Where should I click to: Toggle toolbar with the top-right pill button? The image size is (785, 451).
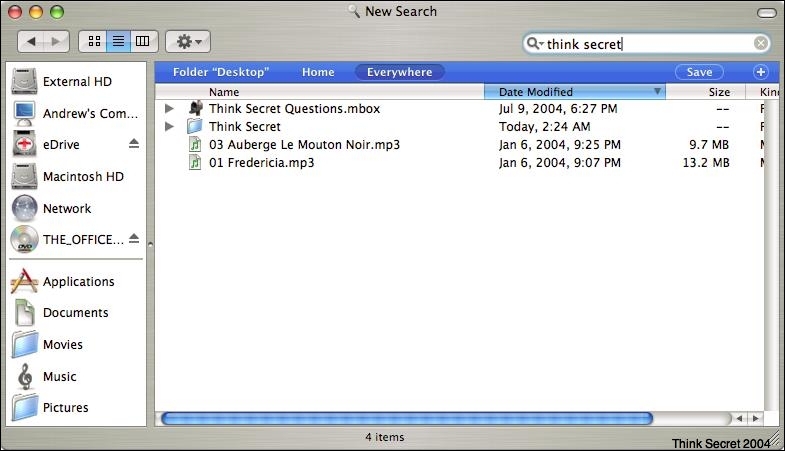coord(766,13)
